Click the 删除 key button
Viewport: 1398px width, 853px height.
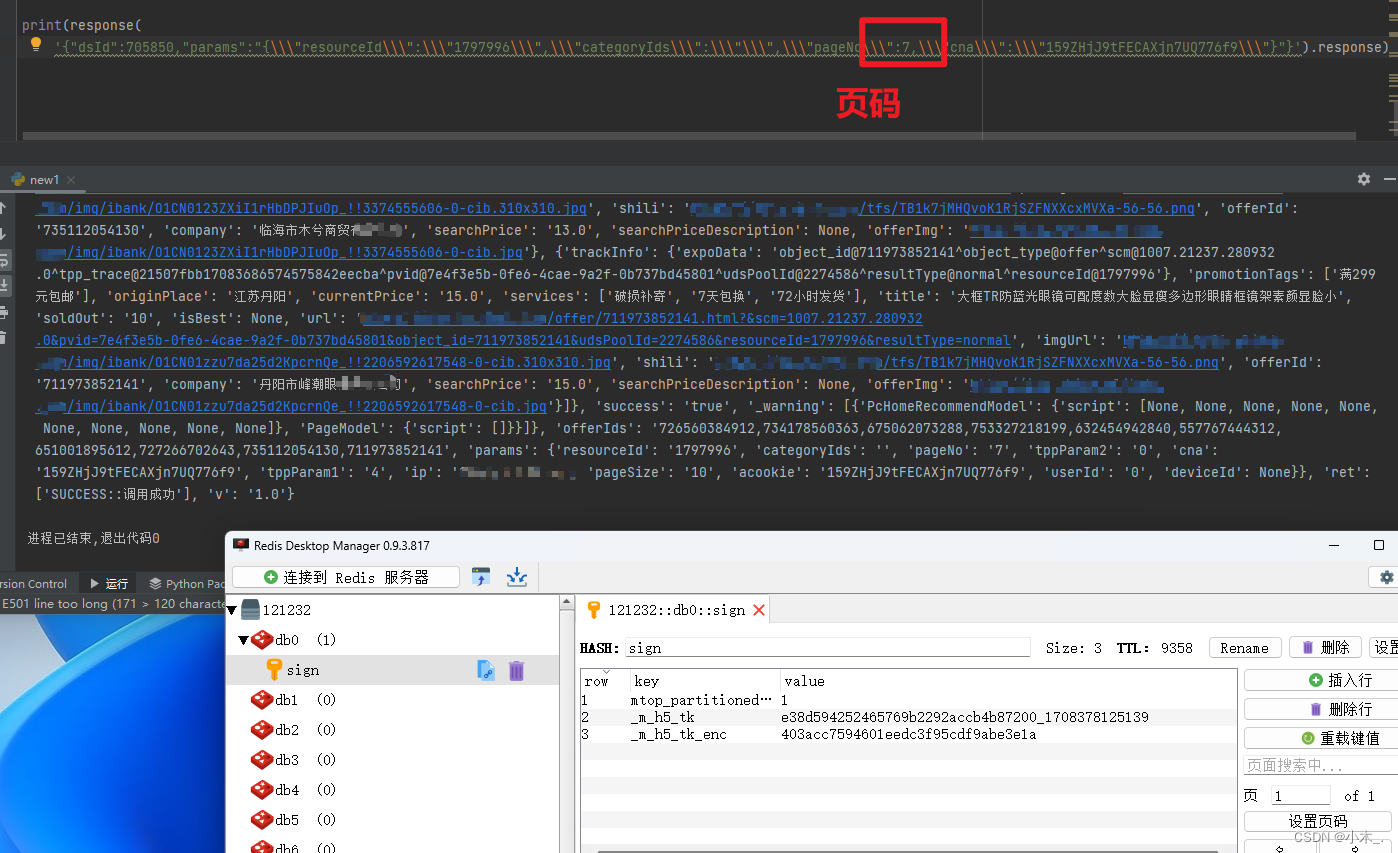[1326, 648]
